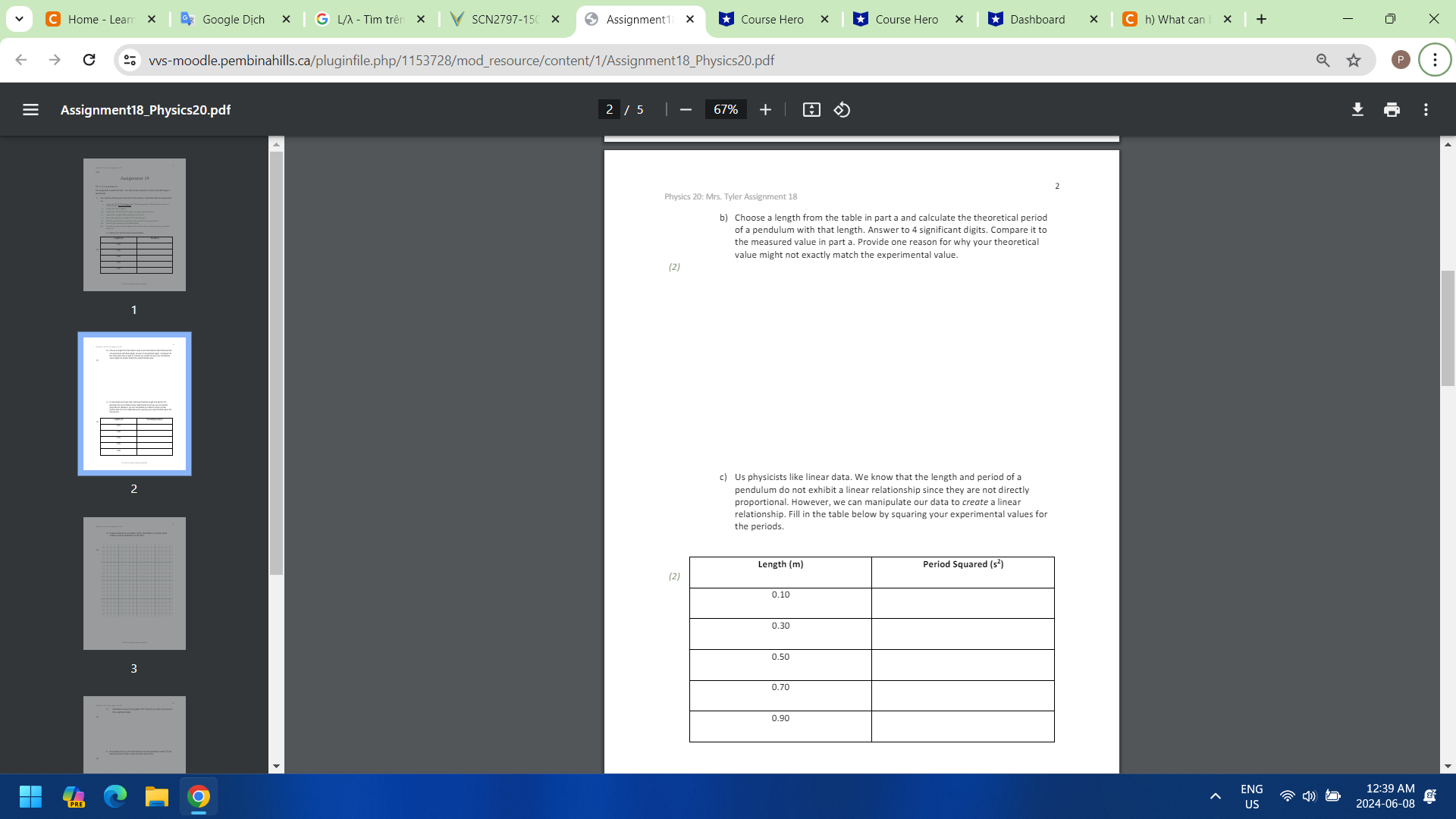Toggle the PDF sidebar hamburger menu
This screenshot has height=819, width=1456.
pos(30,110)
